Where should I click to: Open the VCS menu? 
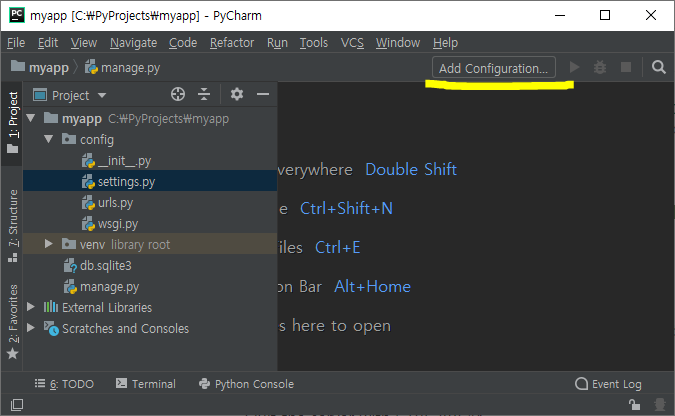click(x=352, y=43)
